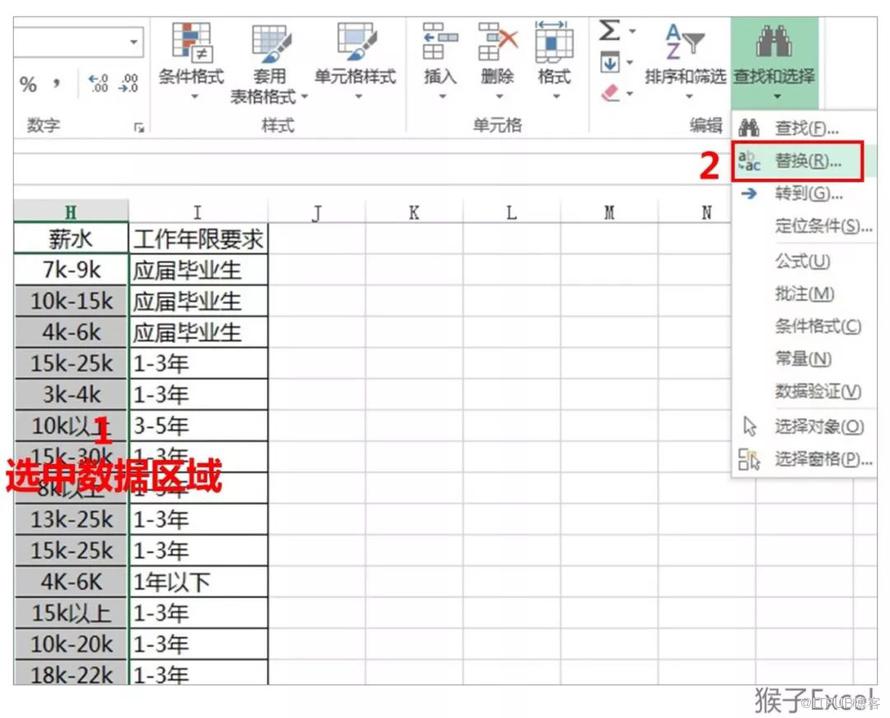Expand the AutoSum dropdown arrow

click(x=632, y=31)
